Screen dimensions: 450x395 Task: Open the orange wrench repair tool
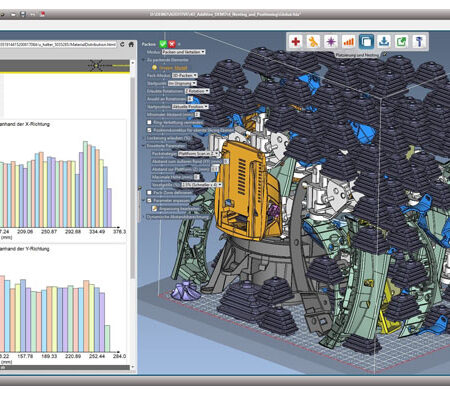[x=313, y=42]
